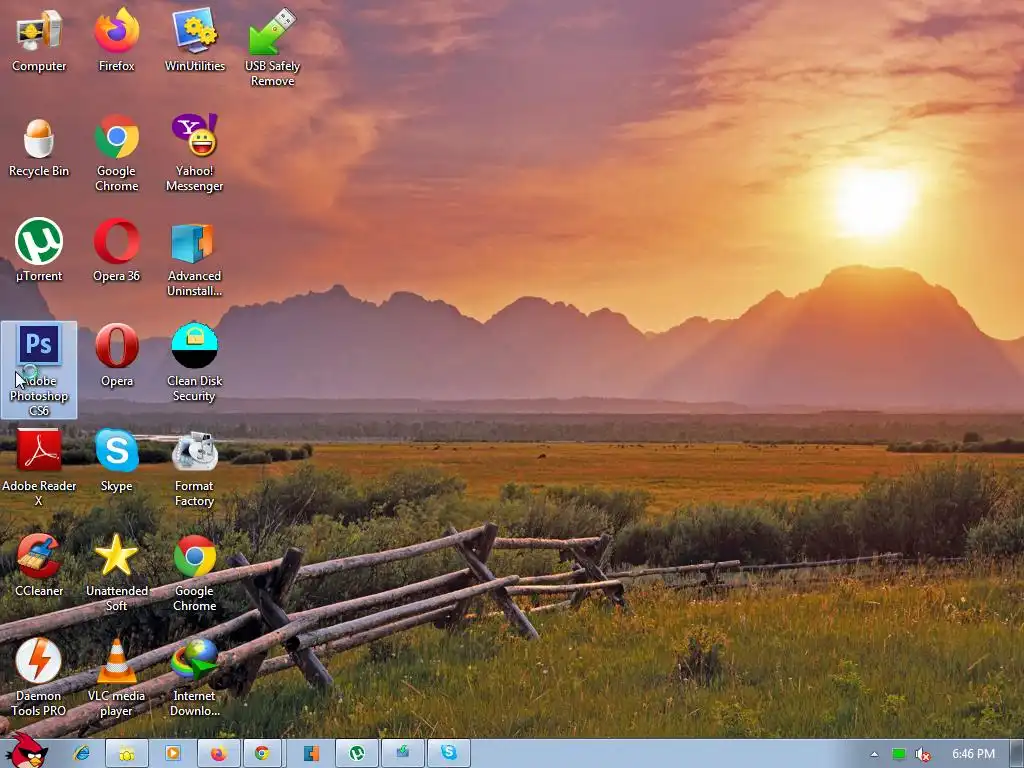Select Google Chrome shortcut beside Yahoo! Messenger
This screenshot has width=1024, height=768.
tap(116, 153)
